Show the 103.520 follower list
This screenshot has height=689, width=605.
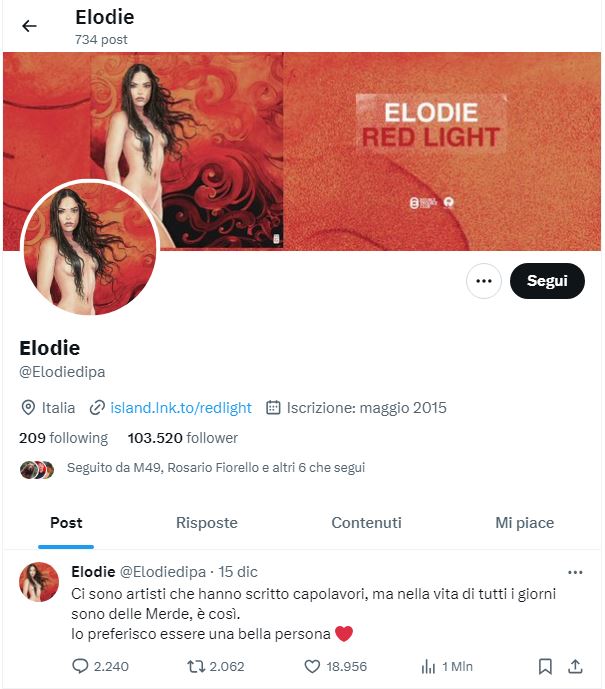(183, 438)
